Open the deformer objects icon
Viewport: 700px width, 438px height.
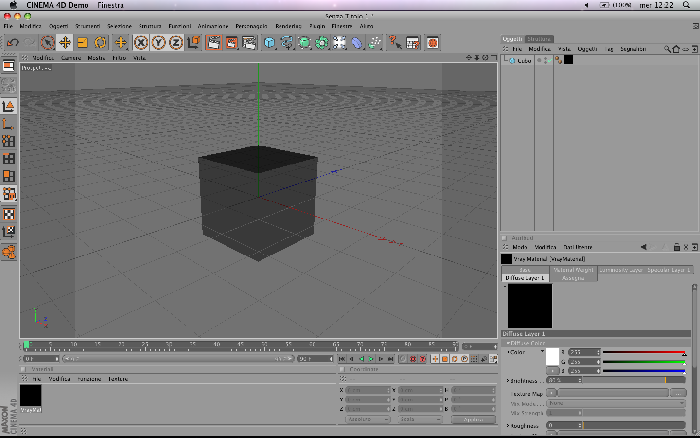click(x=357, y=43)
